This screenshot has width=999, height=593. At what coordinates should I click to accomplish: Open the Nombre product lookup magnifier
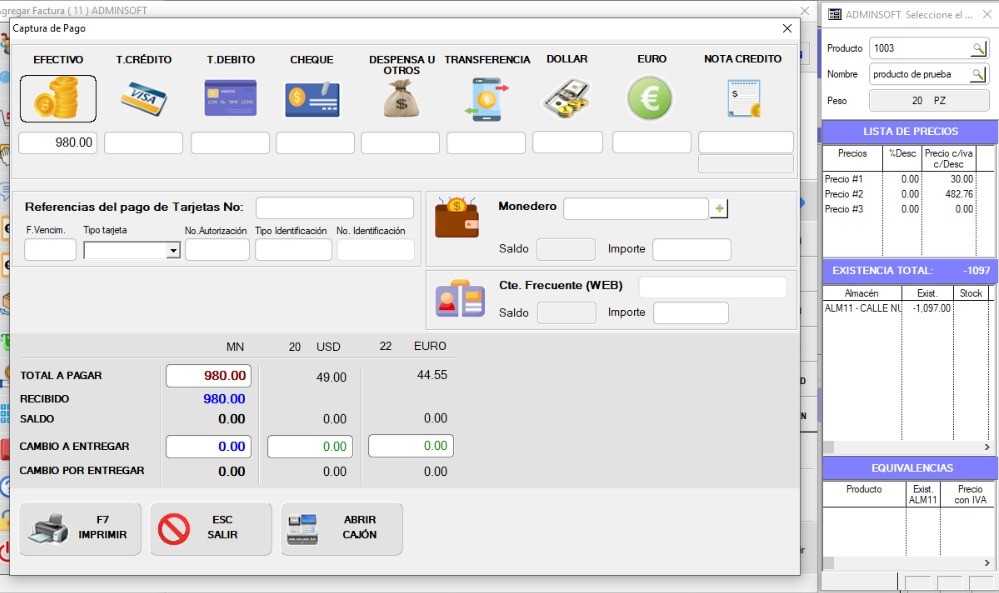click(978, 74)
